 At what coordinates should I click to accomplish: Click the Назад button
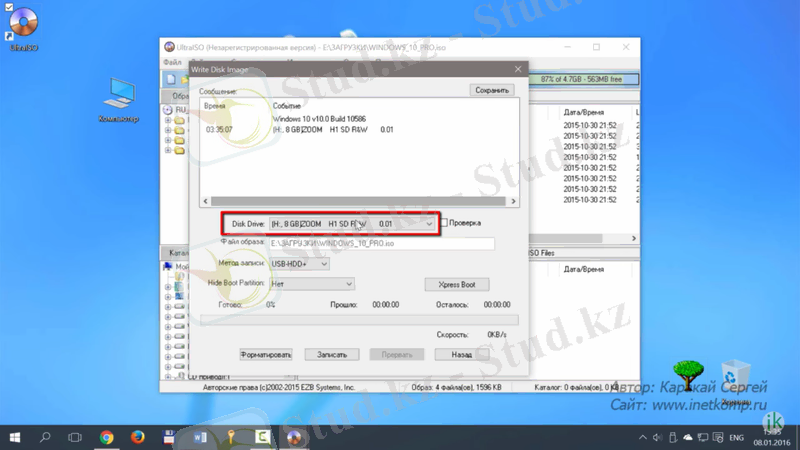462,355
